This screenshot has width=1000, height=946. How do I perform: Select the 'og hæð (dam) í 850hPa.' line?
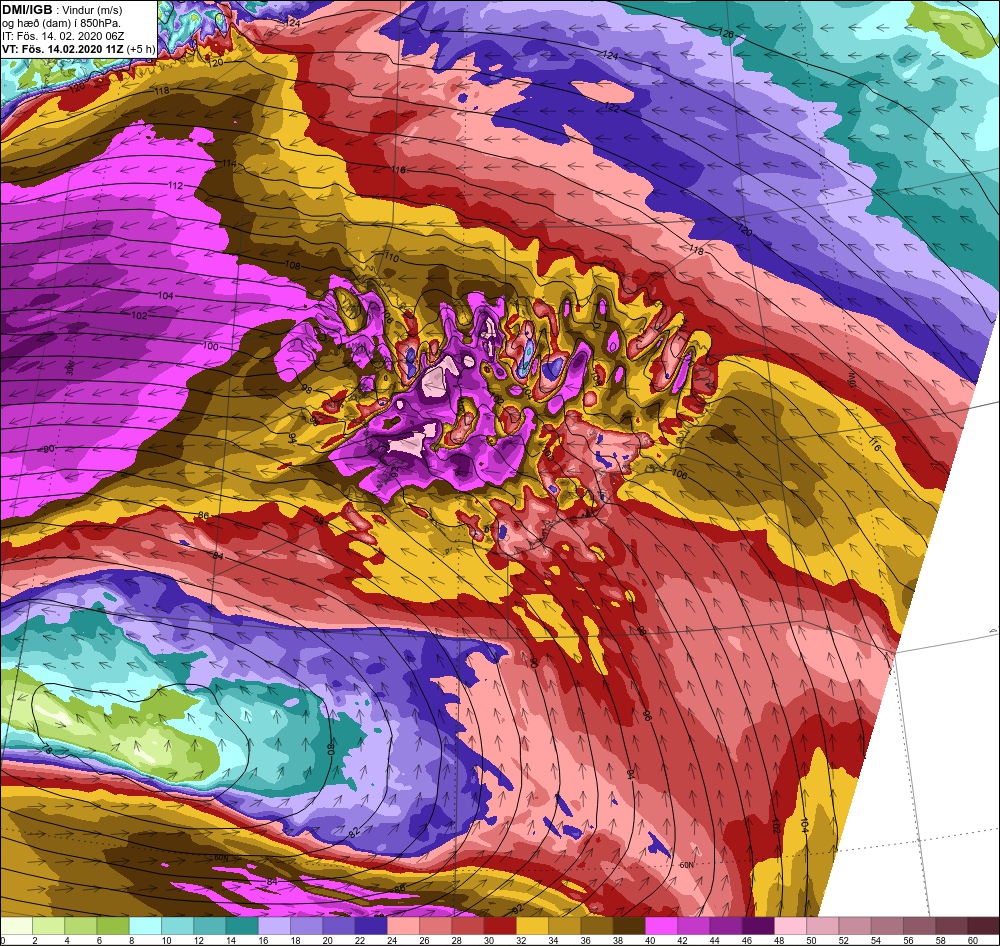tap(62, 23)
